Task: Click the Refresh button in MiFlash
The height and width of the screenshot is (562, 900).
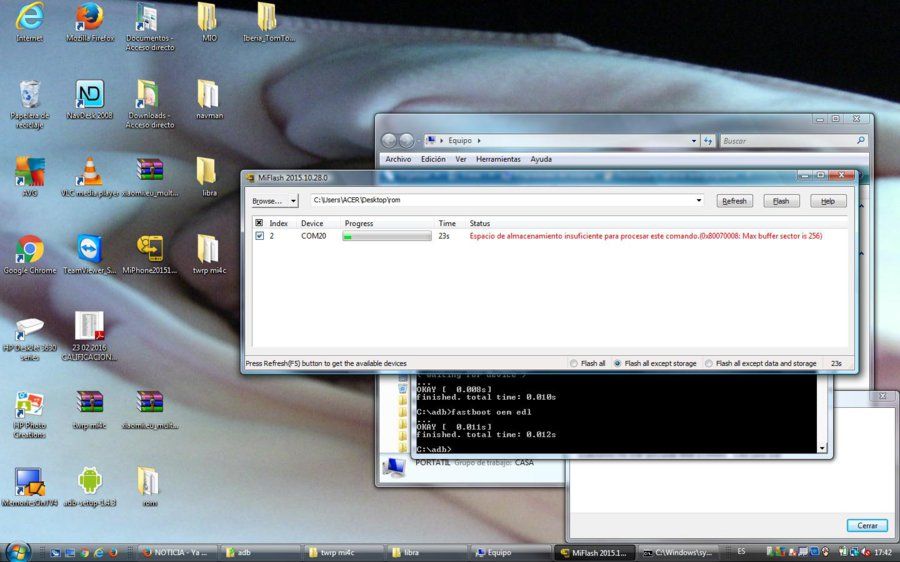Action: coord(735,201)
